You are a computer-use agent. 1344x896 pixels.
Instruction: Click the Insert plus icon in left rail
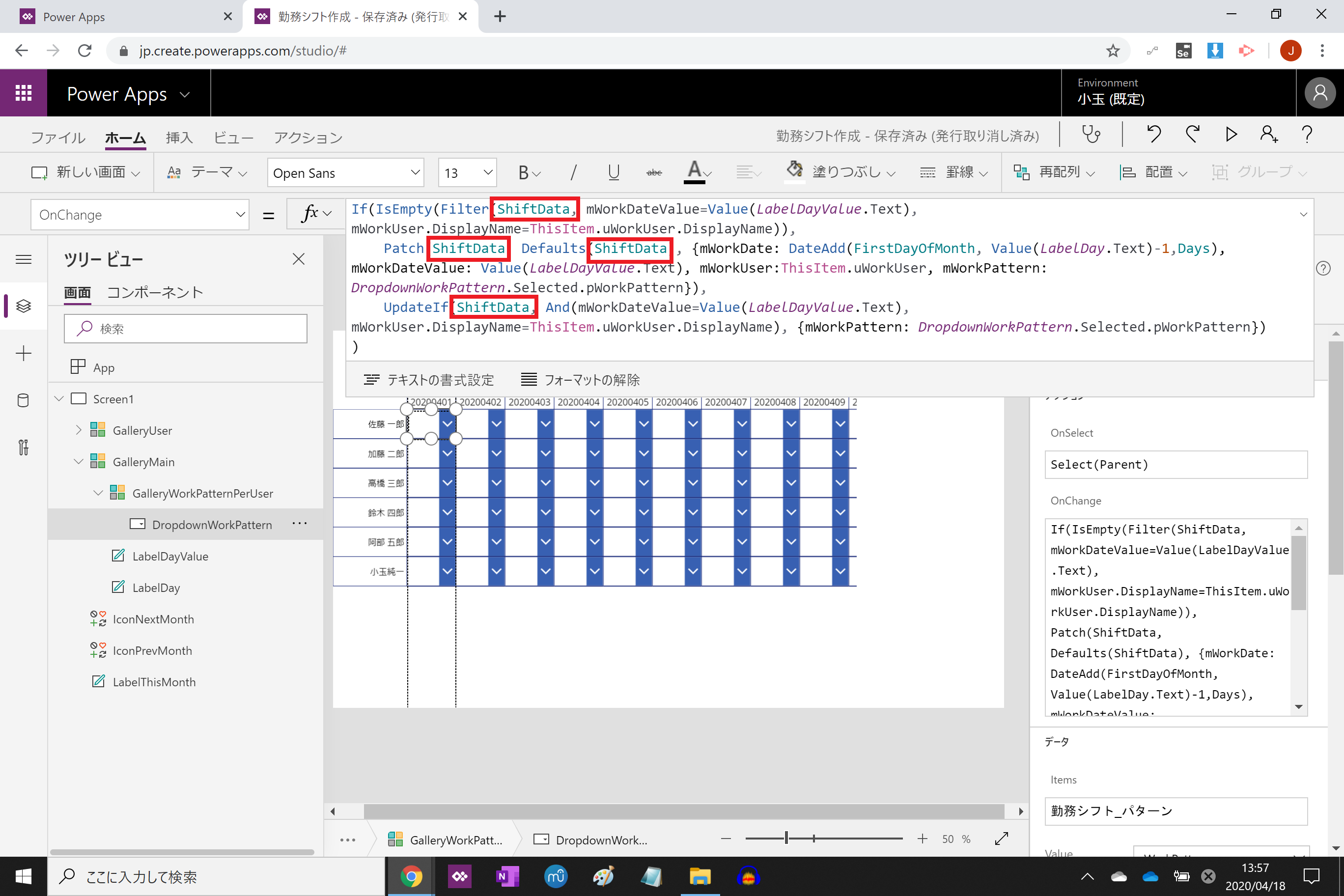[24, 354]
